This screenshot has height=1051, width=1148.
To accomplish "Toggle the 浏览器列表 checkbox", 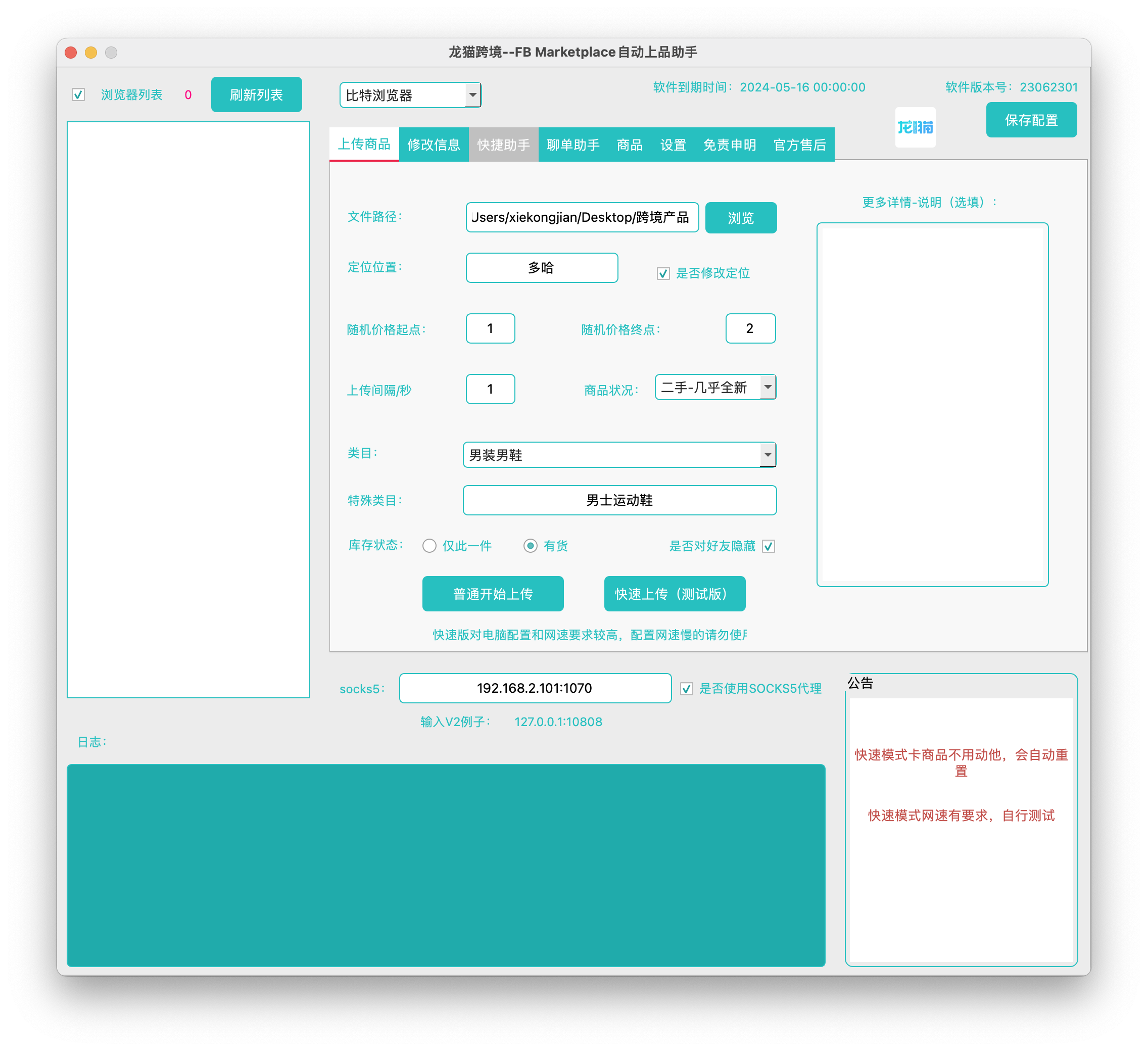I will click(79, 94).
